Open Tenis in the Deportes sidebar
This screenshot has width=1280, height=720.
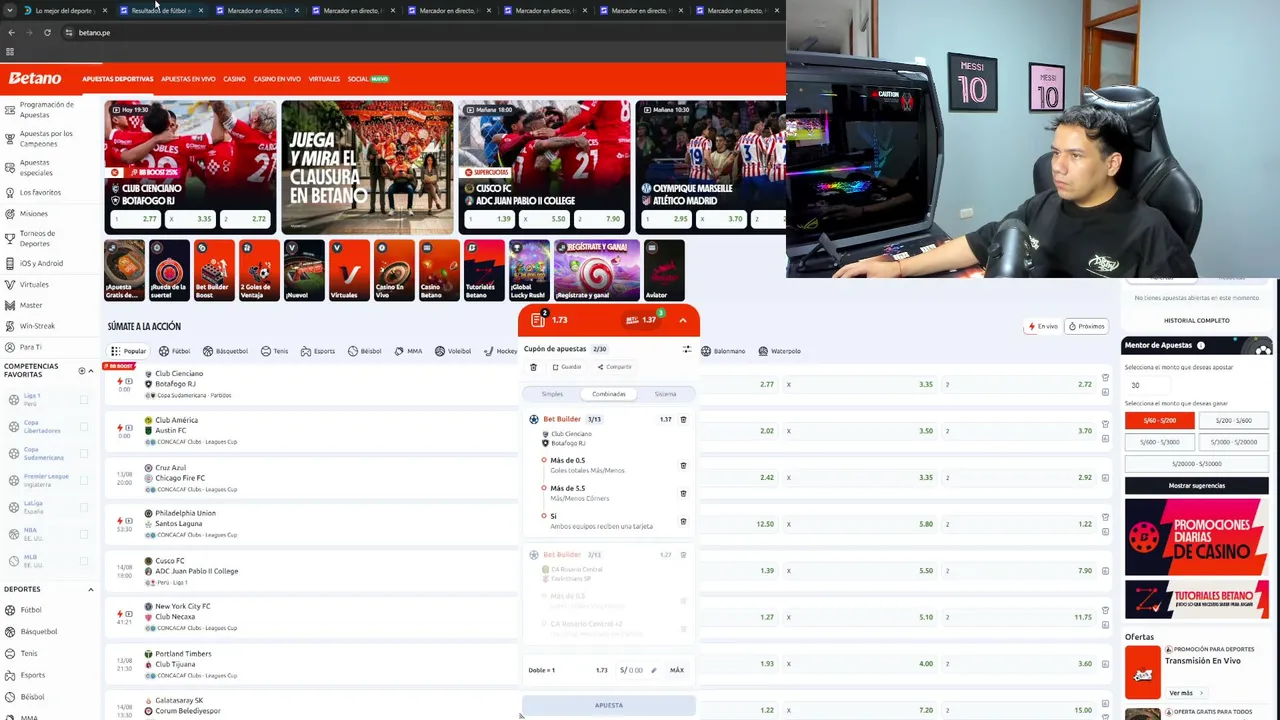click(x=29, y=653)
